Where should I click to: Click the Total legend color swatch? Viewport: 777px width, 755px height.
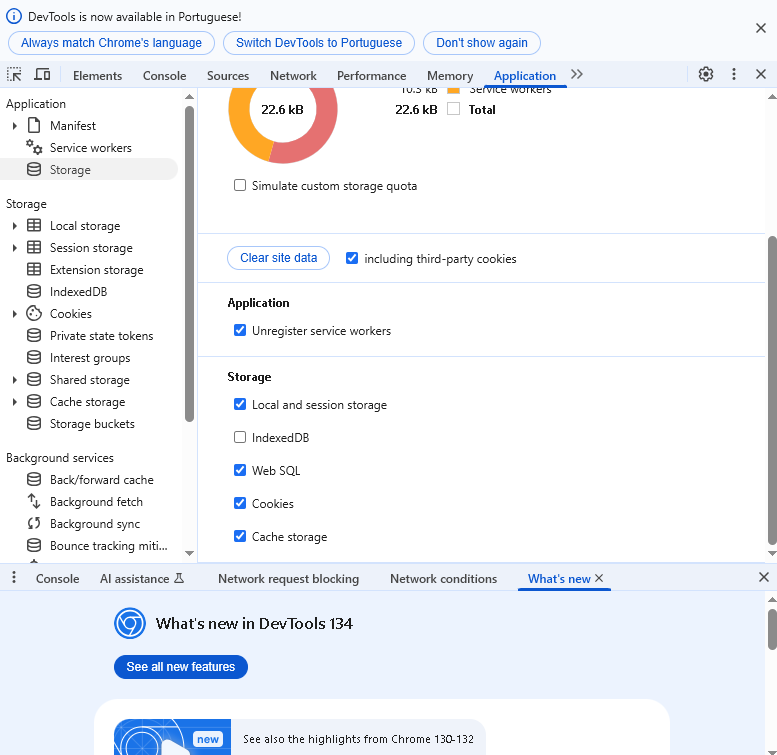pos(453,109)
